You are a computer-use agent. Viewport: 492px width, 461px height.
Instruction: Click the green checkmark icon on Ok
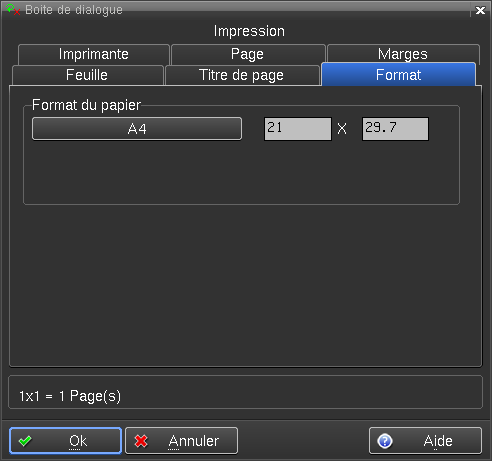click(25, 441)
